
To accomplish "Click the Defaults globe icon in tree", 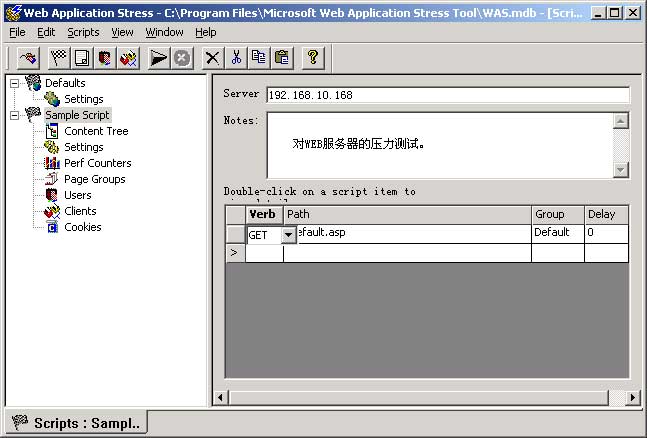I will point(33,83).
